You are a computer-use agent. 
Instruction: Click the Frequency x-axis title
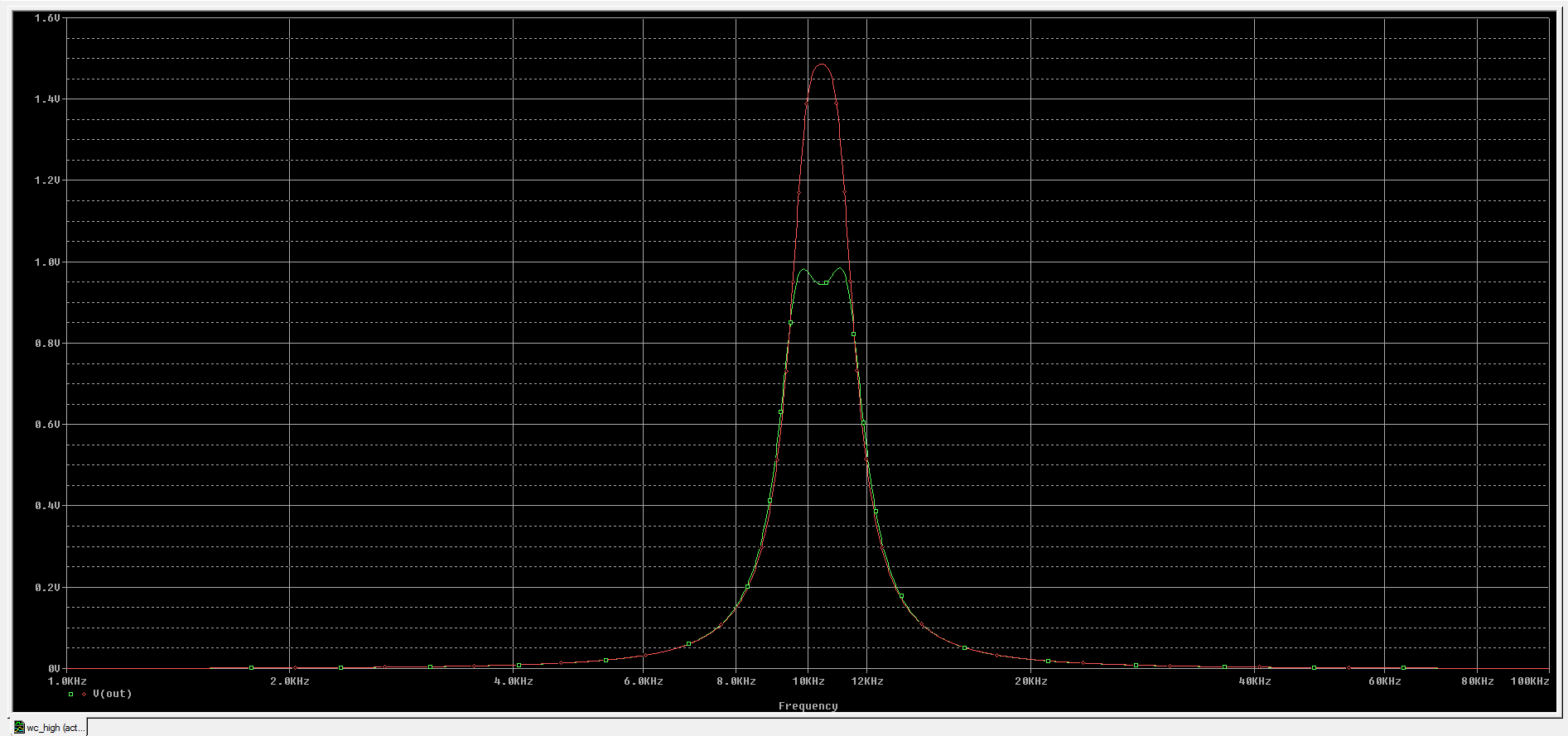pos(808,706)
